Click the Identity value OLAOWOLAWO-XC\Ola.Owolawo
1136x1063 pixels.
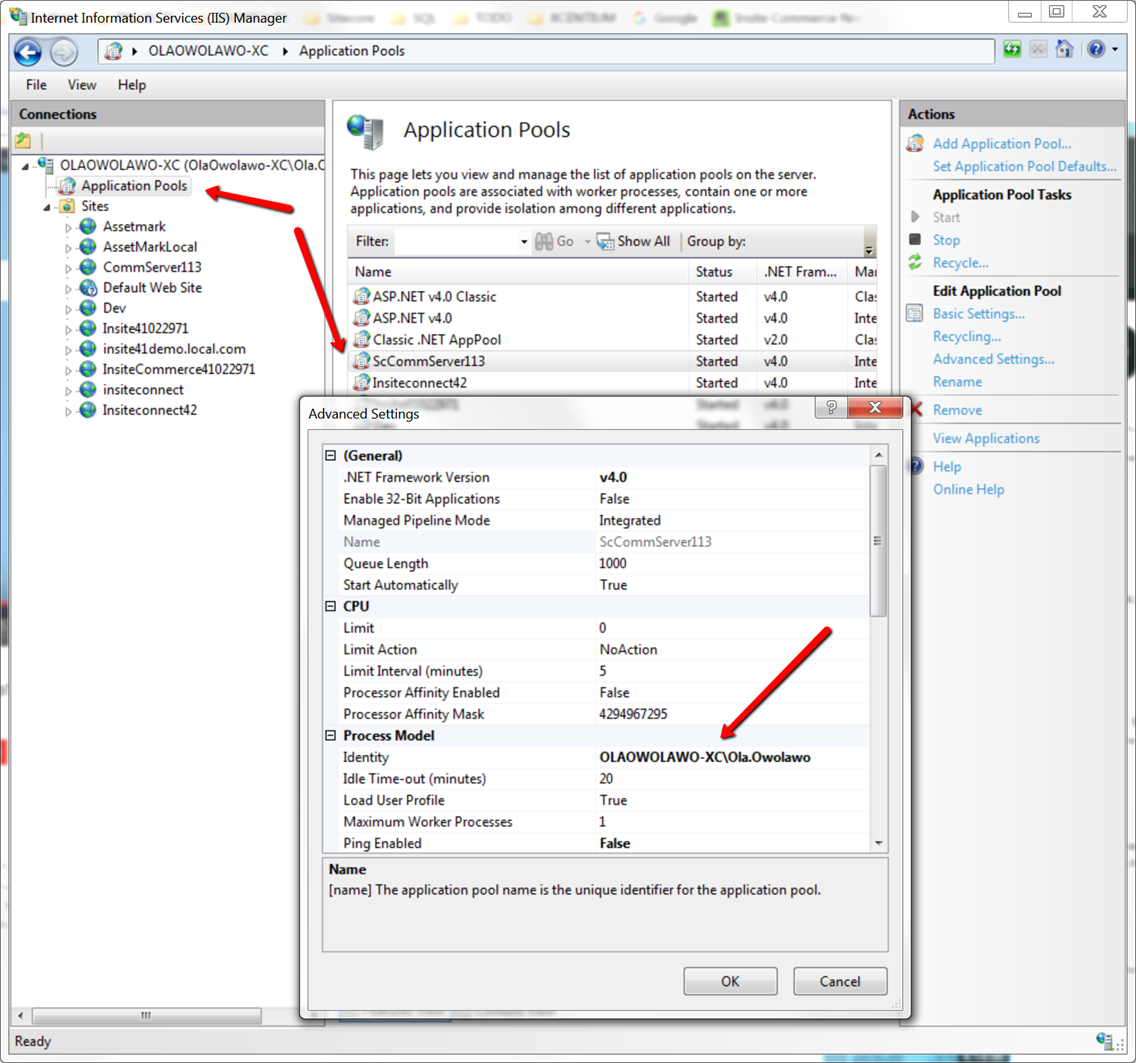(705, 756)
